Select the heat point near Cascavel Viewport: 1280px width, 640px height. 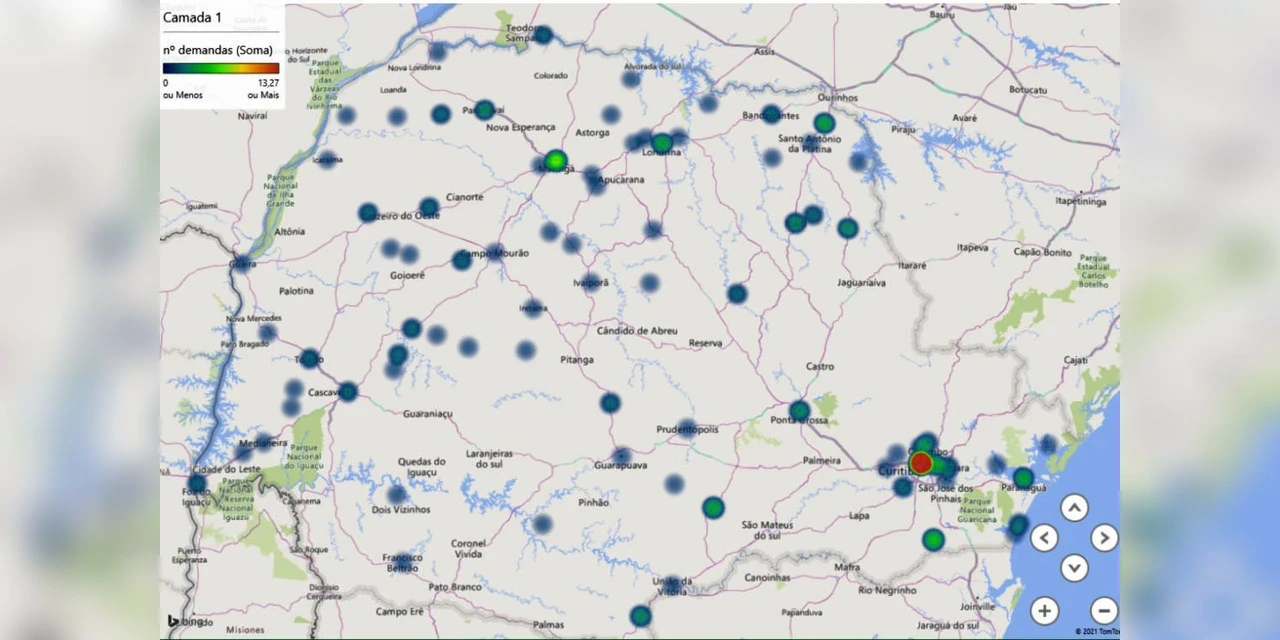(x=347, y=392)
